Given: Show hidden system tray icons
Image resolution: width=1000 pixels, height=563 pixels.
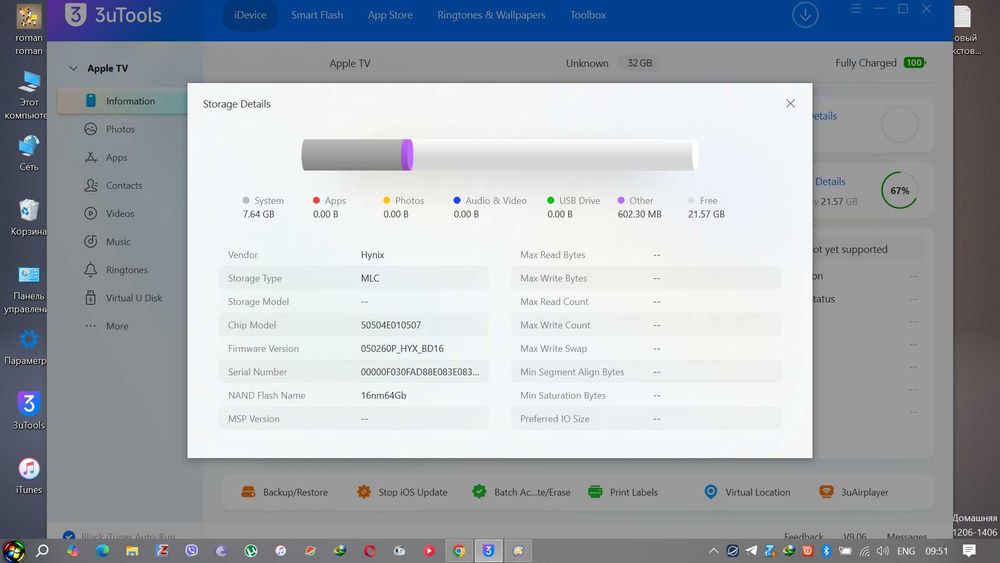Looking at the screenshot, I should [713, 551].
